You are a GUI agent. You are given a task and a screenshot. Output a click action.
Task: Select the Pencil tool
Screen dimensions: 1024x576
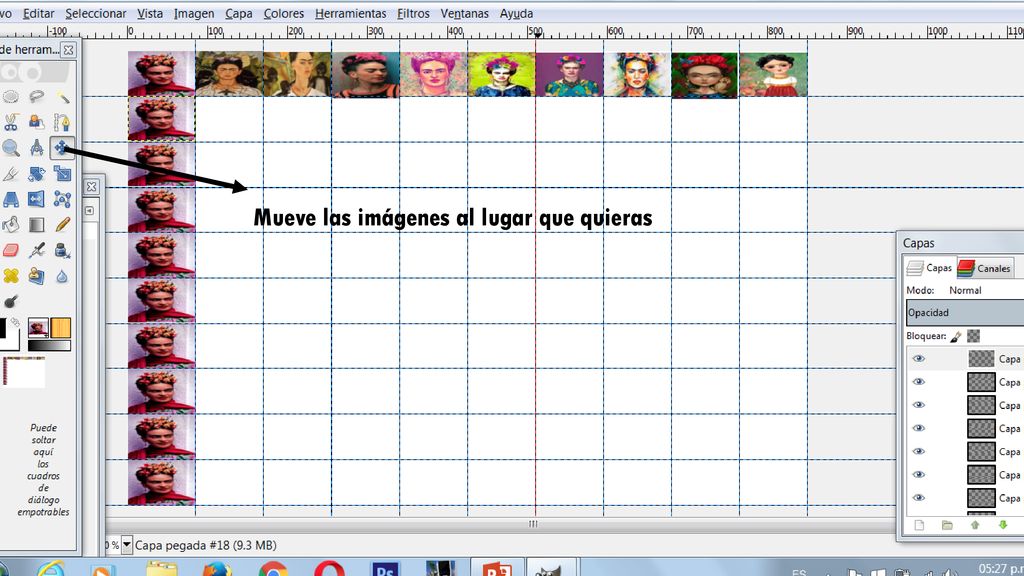pos(62,225)
